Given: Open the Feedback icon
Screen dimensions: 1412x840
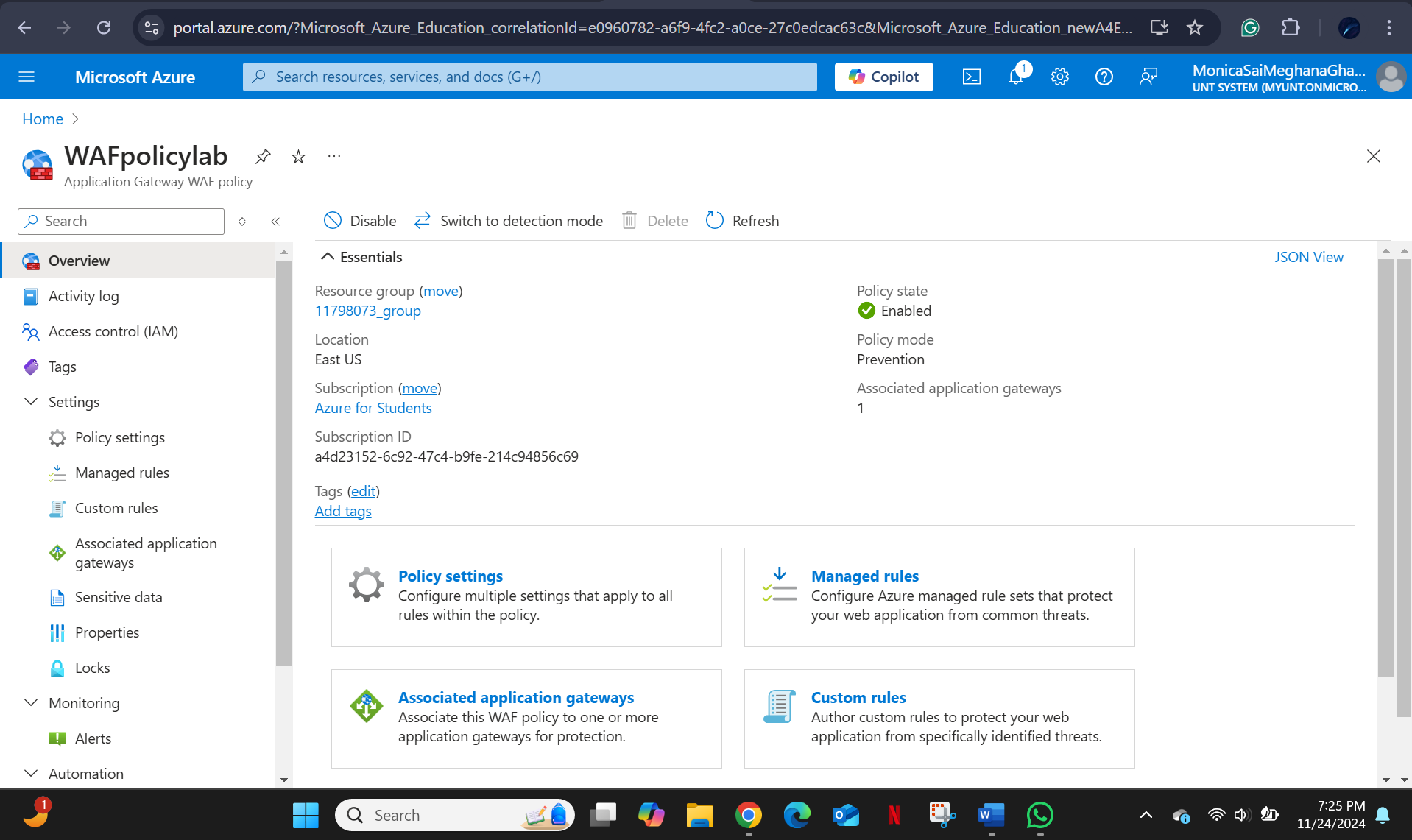Looking at the screenshot, I should (x=1148, y=77).
